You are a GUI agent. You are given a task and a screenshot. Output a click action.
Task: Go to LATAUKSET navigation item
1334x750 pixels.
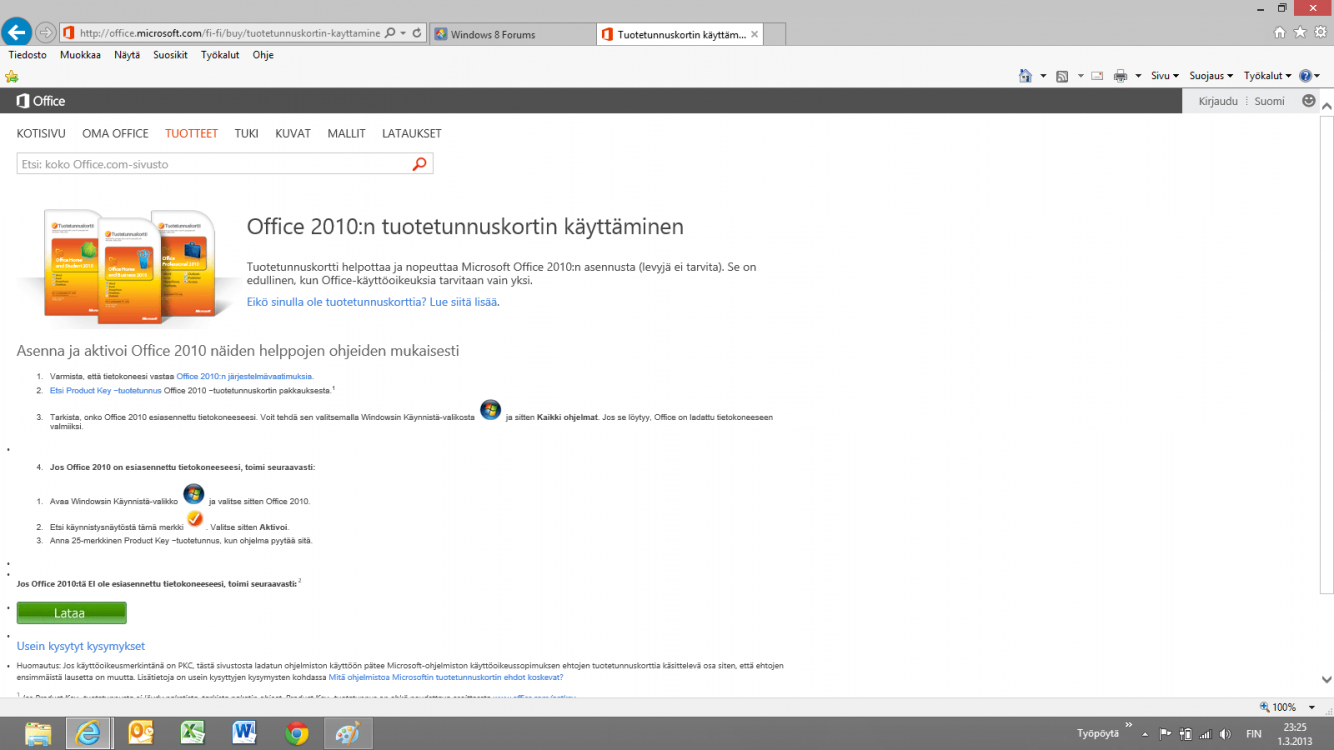point(411,133)
